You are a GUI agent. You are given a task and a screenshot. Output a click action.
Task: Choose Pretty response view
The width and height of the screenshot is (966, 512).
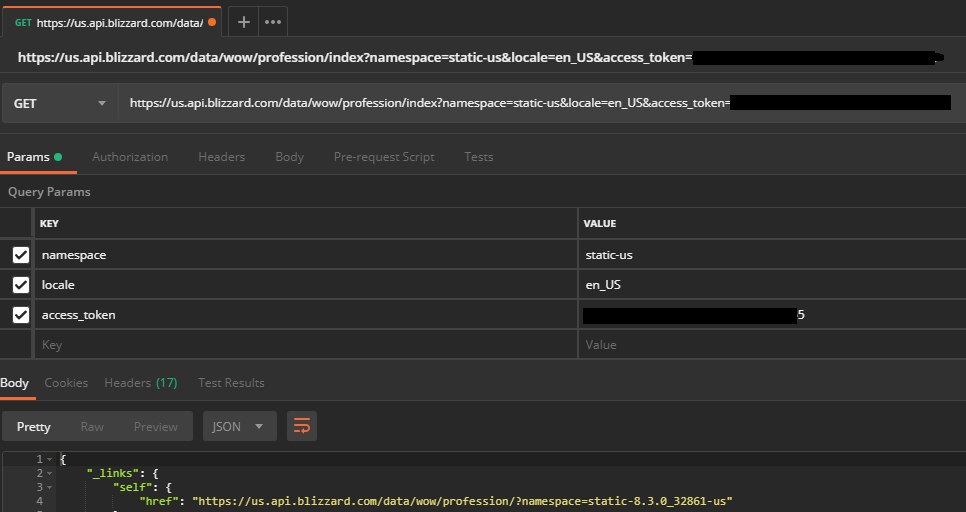(x=34, y=426)
